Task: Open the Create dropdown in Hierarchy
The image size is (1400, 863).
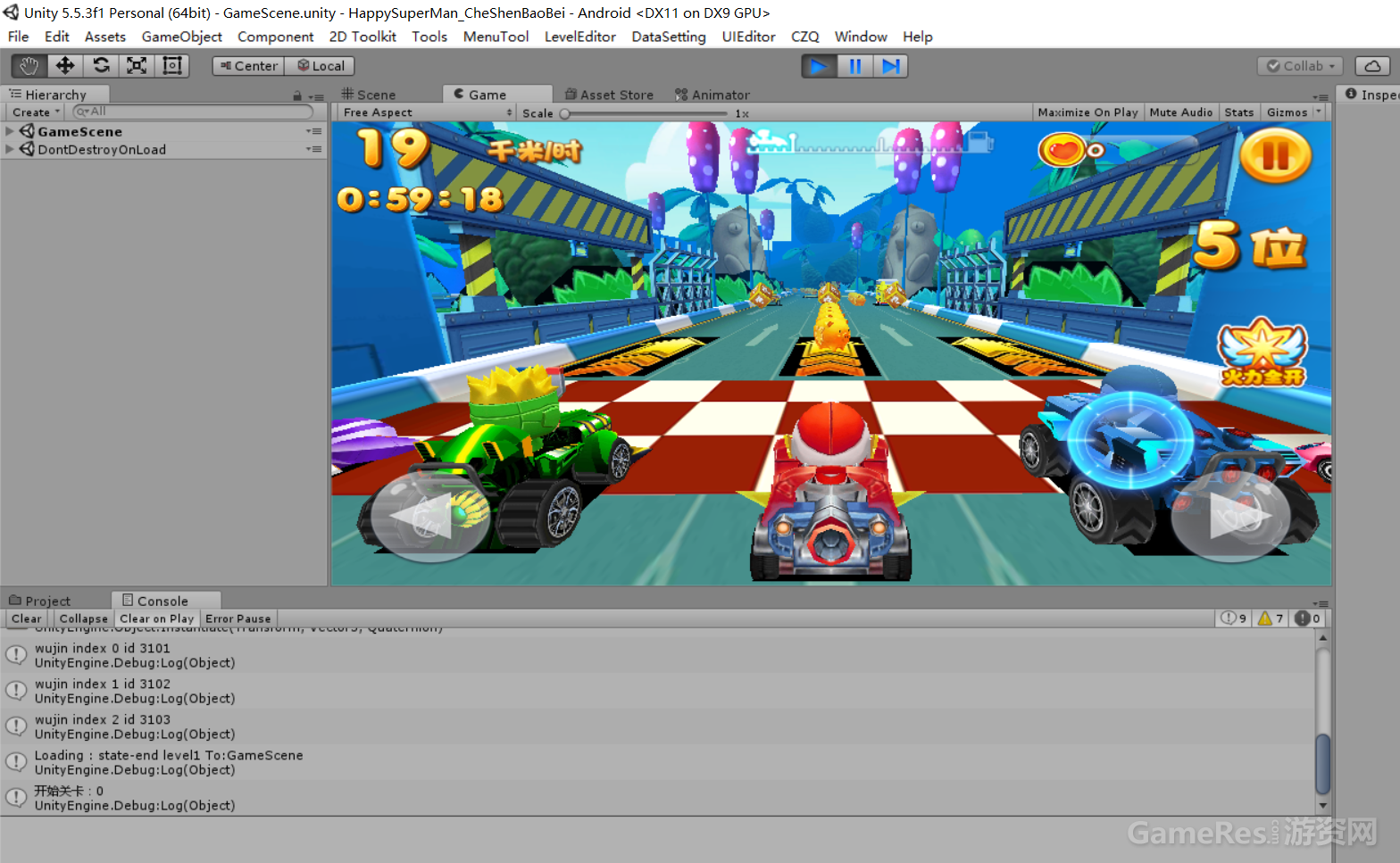Action: [x=36, y=112]
